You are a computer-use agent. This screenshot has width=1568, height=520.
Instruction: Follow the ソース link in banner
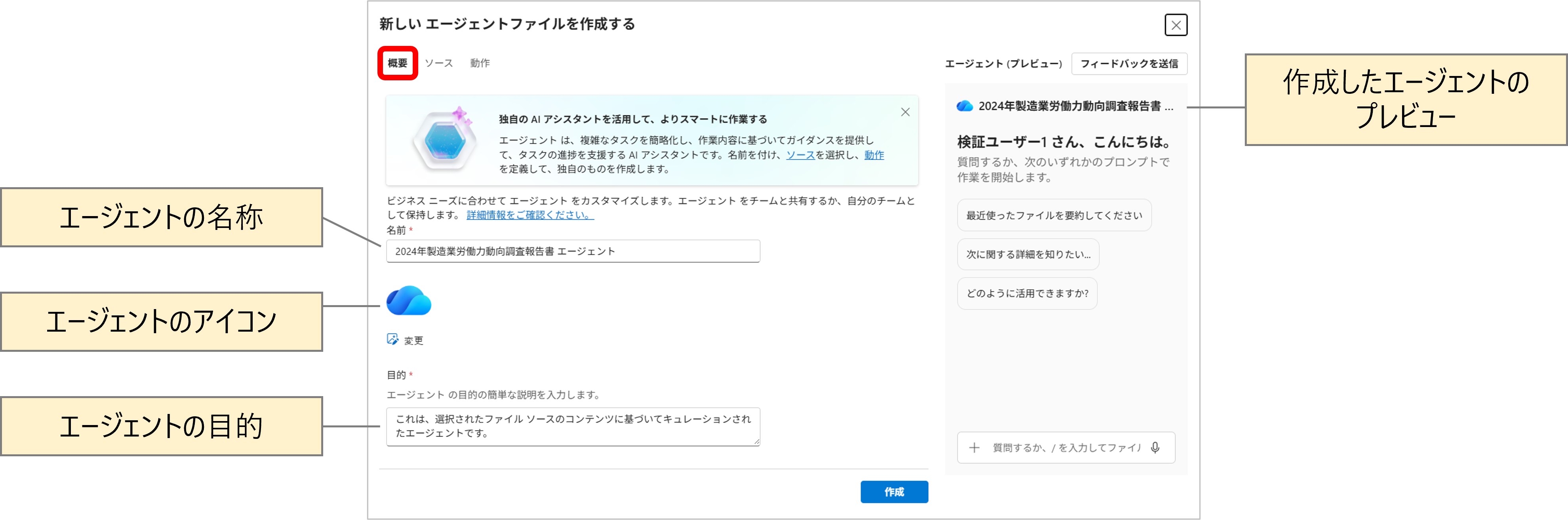point(800,155)
